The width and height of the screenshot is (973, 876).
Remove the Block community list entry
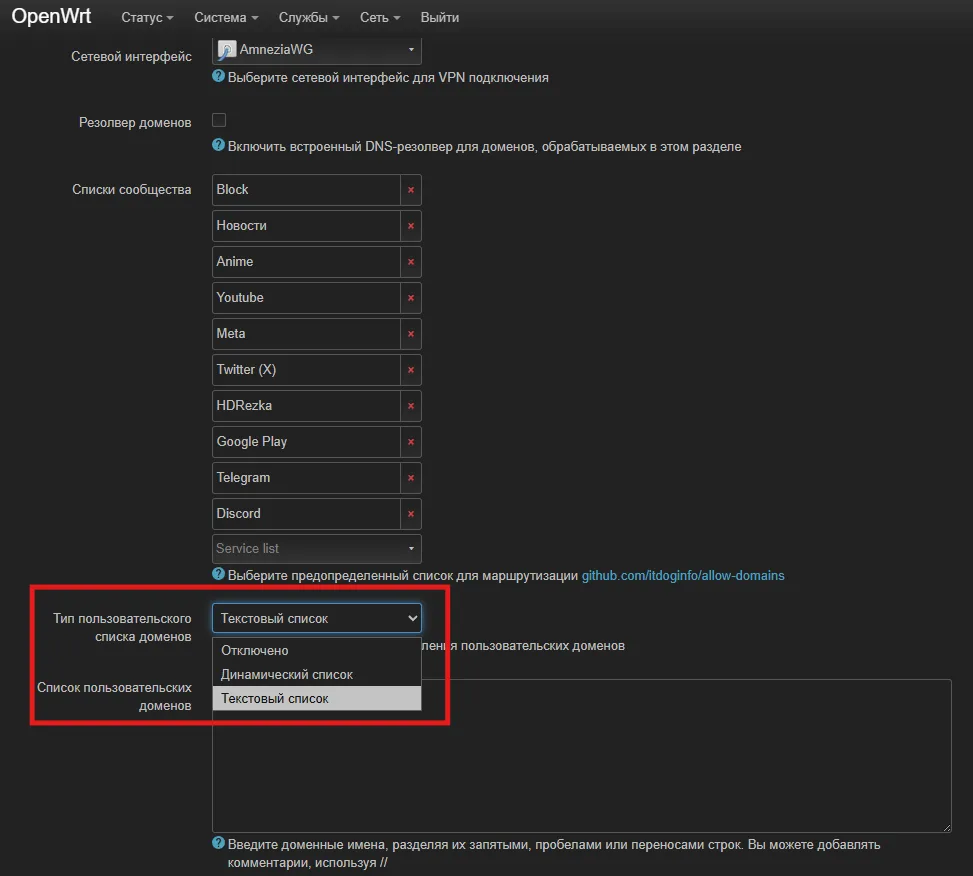point(411,190)
